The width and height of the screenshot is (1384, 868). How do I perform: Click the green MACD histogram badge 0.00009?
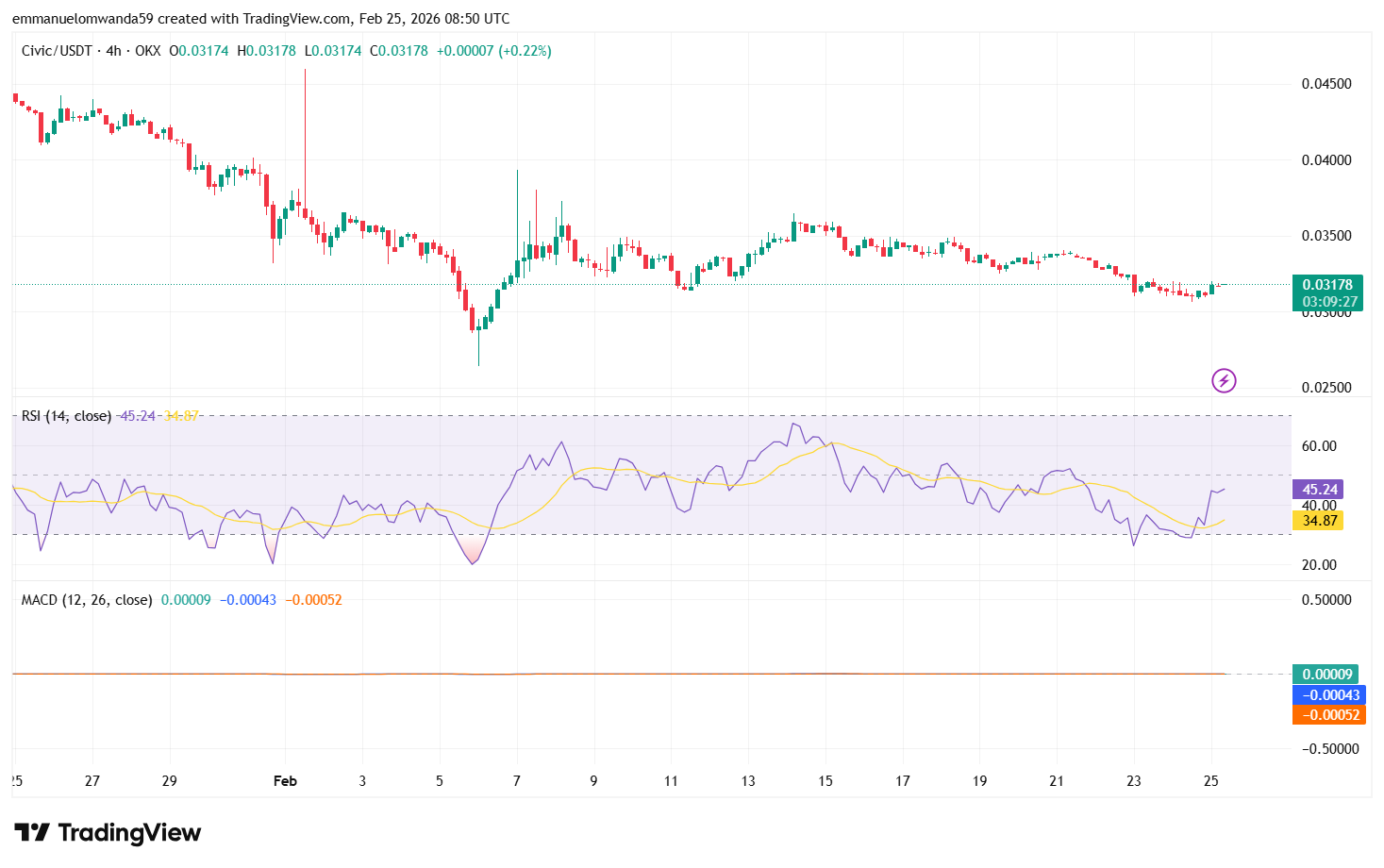1325,674
